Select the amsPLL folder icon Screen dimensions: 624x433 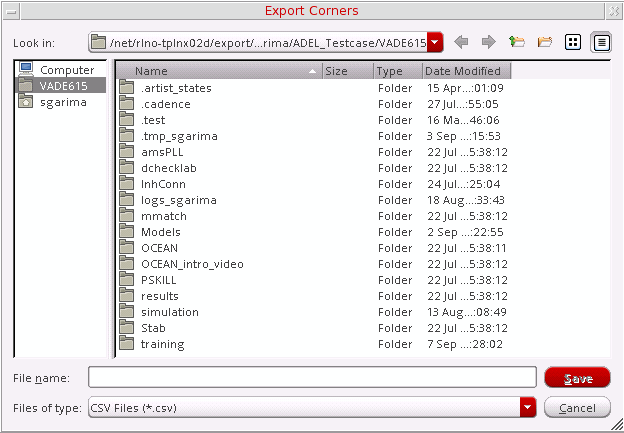tap(127, 152)
